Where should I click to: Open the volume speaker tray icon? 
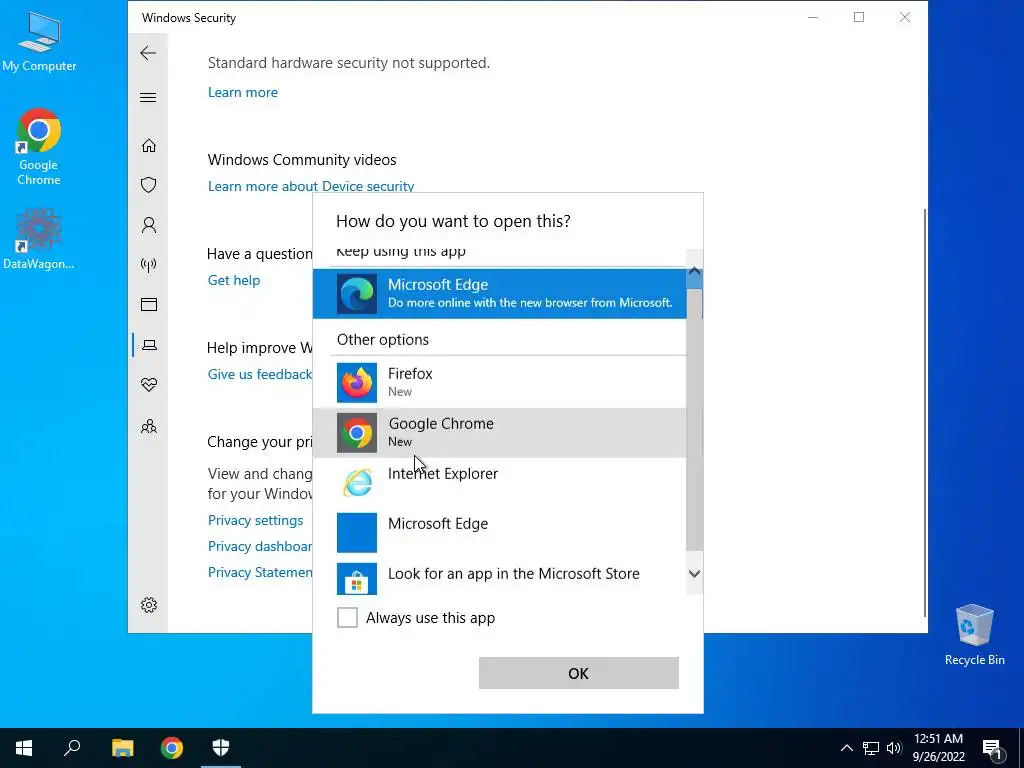[x=894, y=748]
